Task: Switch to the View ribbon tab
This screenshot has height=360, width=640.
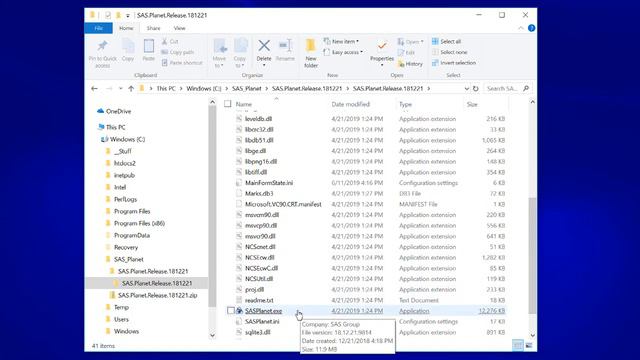Action: coord(180,28)
